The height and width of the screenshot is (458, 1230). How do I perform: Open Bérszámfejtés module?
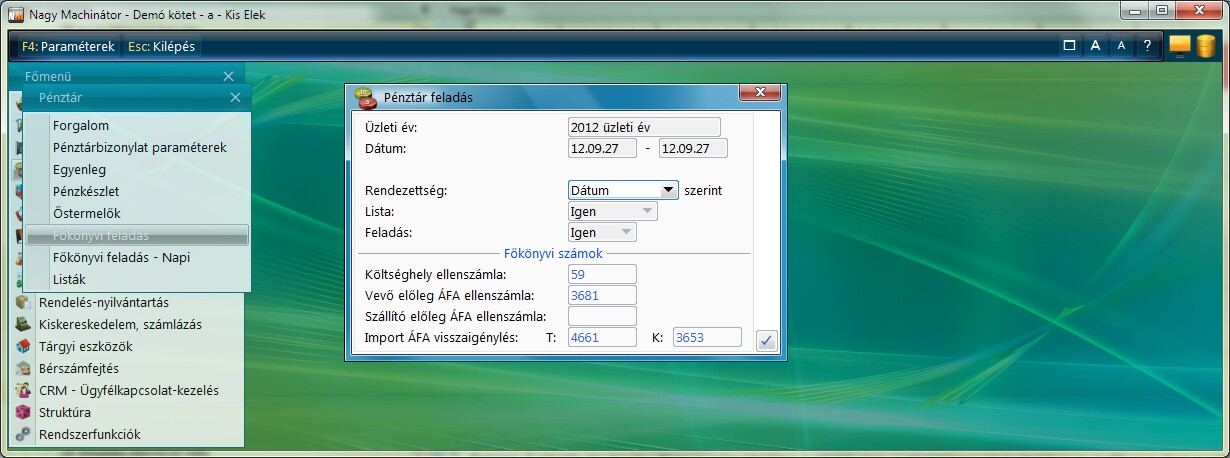[78, 368]
